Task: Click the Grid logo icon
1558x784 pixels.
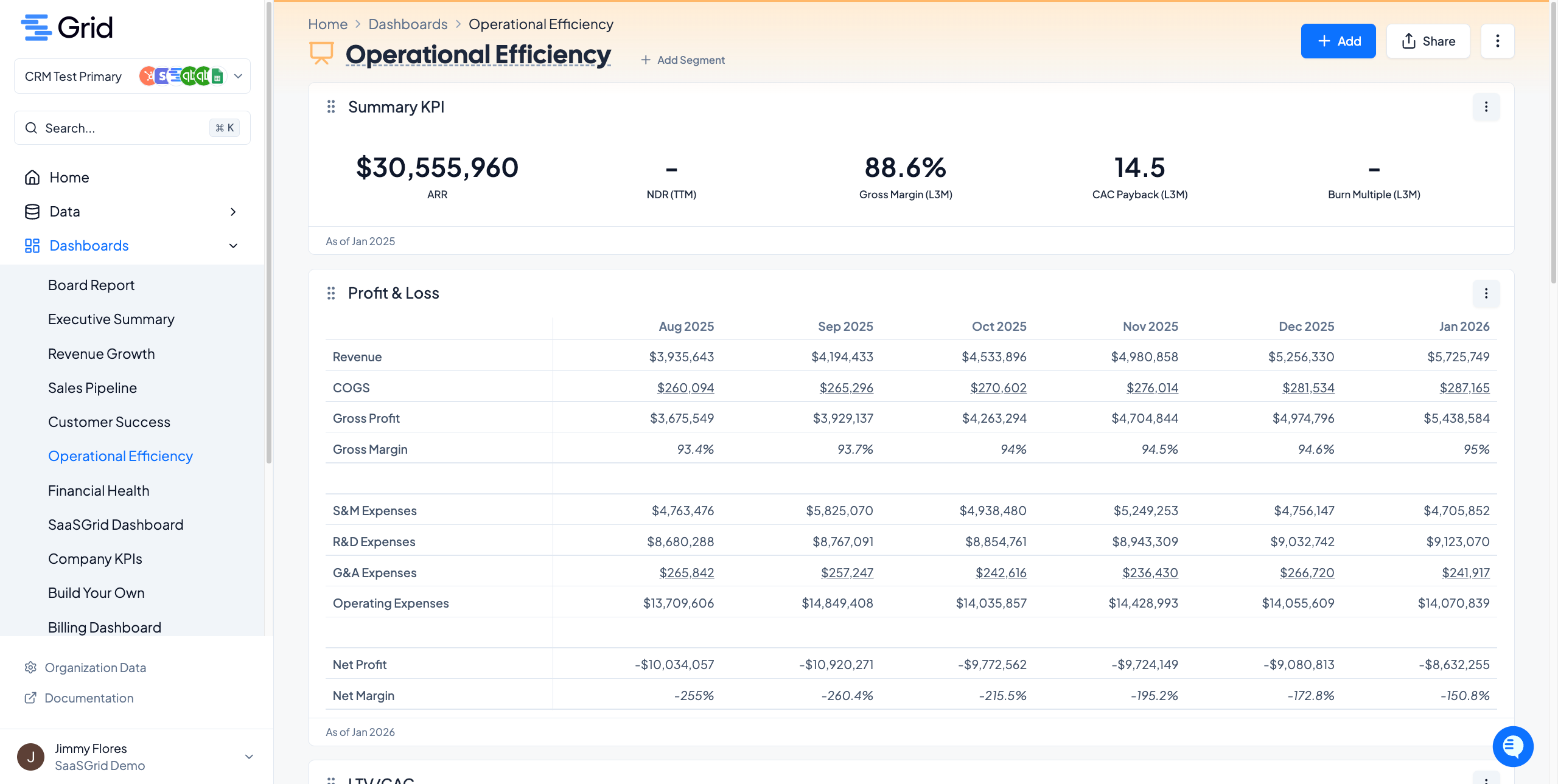Action: tap(35, 27)
